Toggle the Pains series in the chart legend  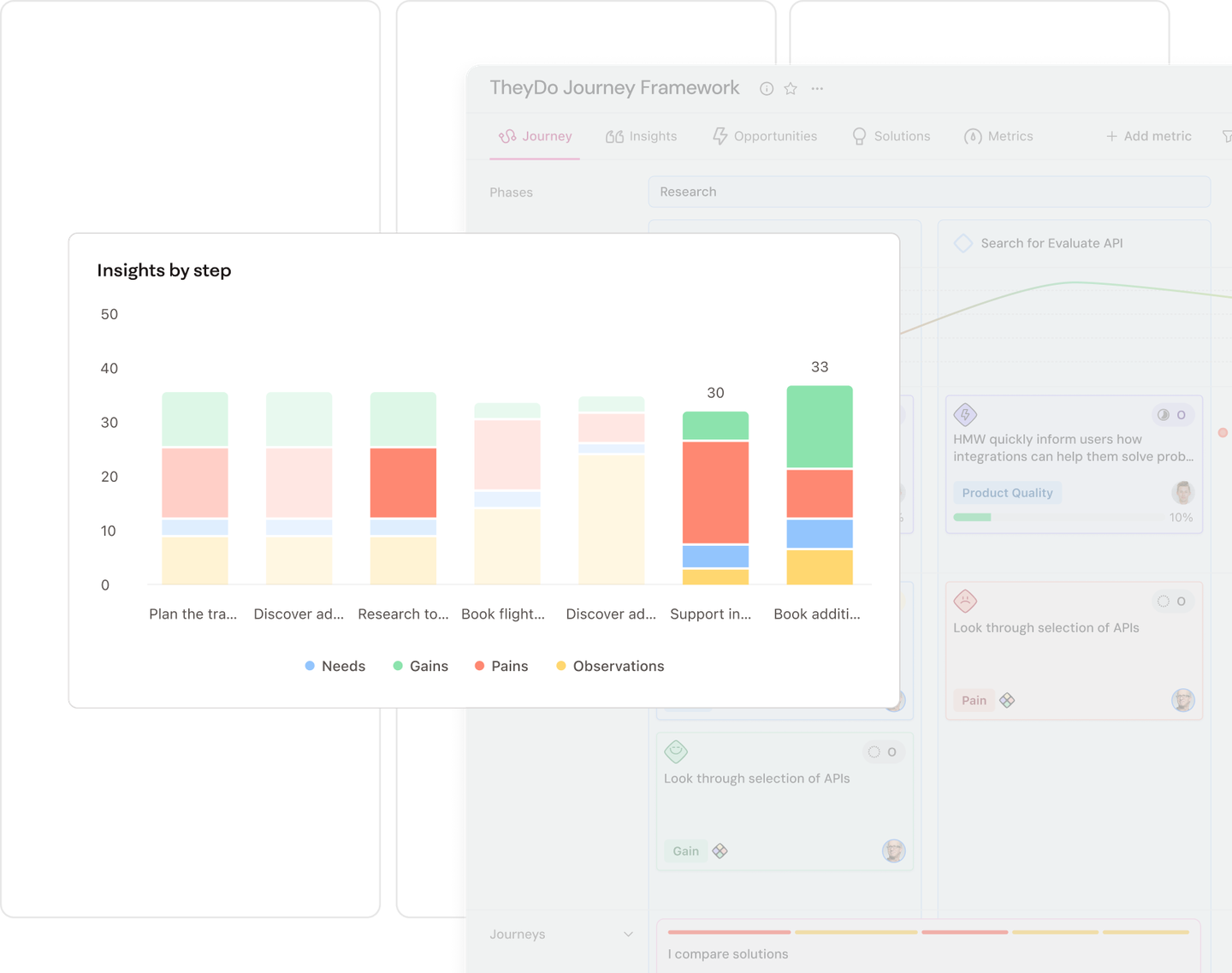tap(500, 666)
